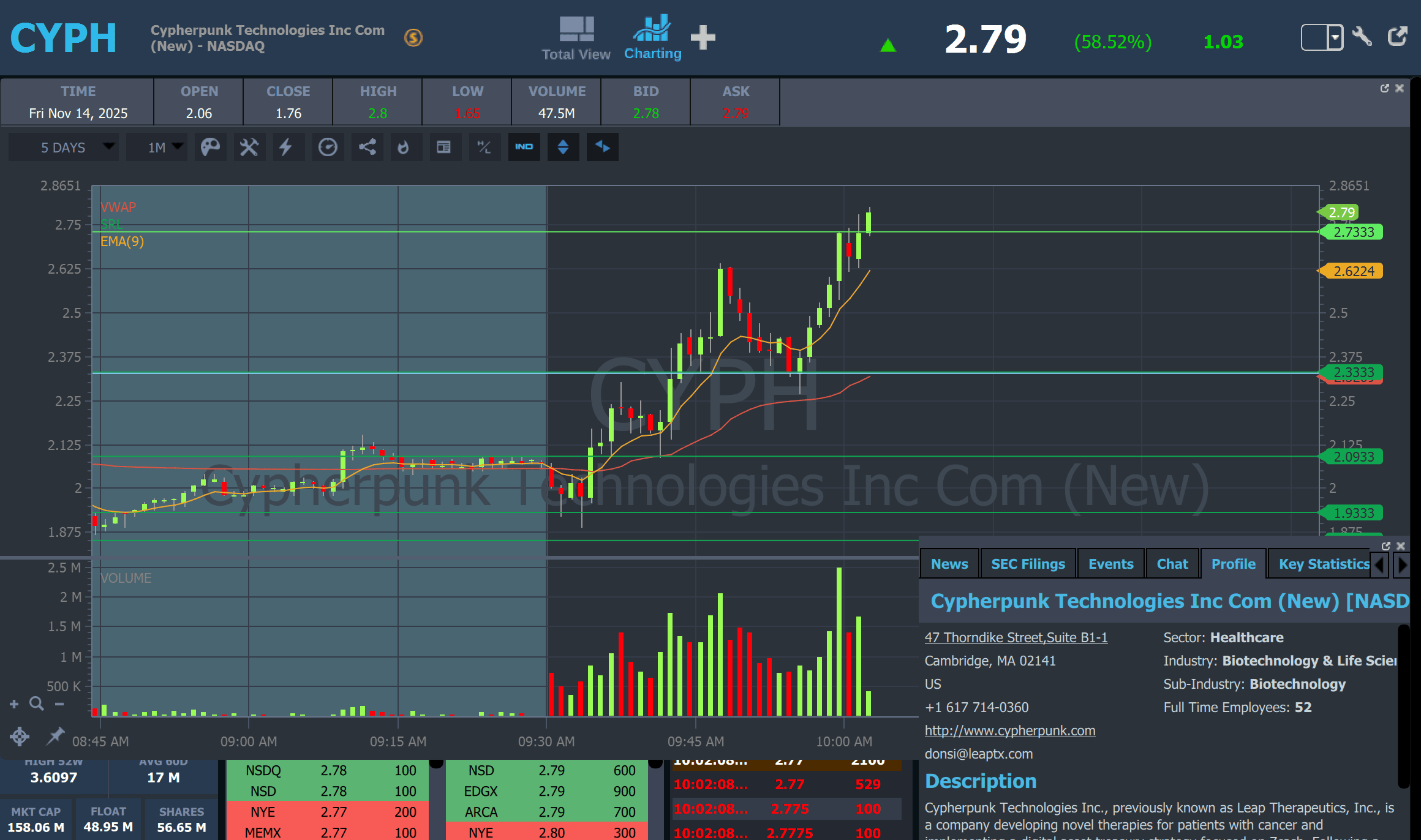Screen dimensions: 1421x840
Task: Open the 1M interval dropdown
Action: [x=157, y=147]
